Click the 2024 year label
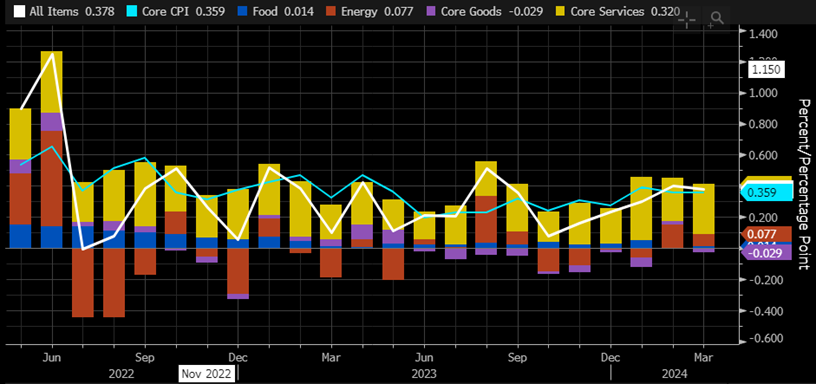Image resolution: width=817 pixels, height=385 pixels. (x=674, y=374)
